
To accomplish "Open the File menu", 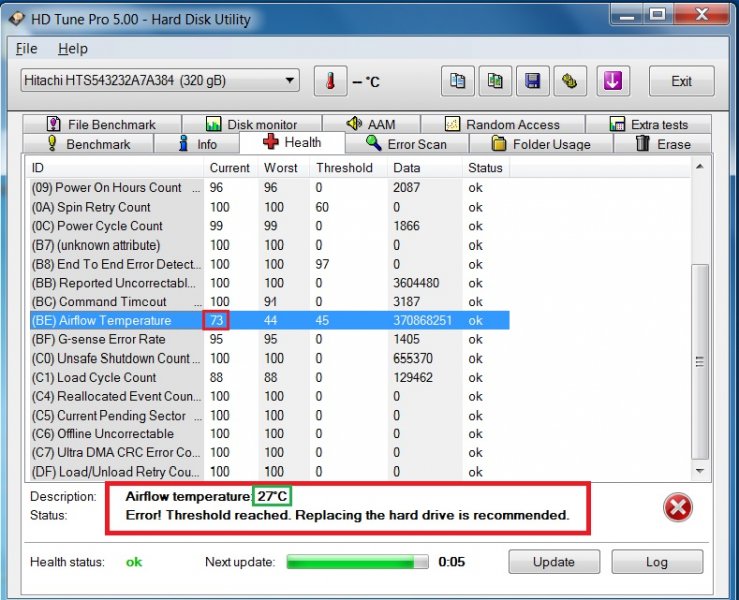I will click(x=26, y=49).
